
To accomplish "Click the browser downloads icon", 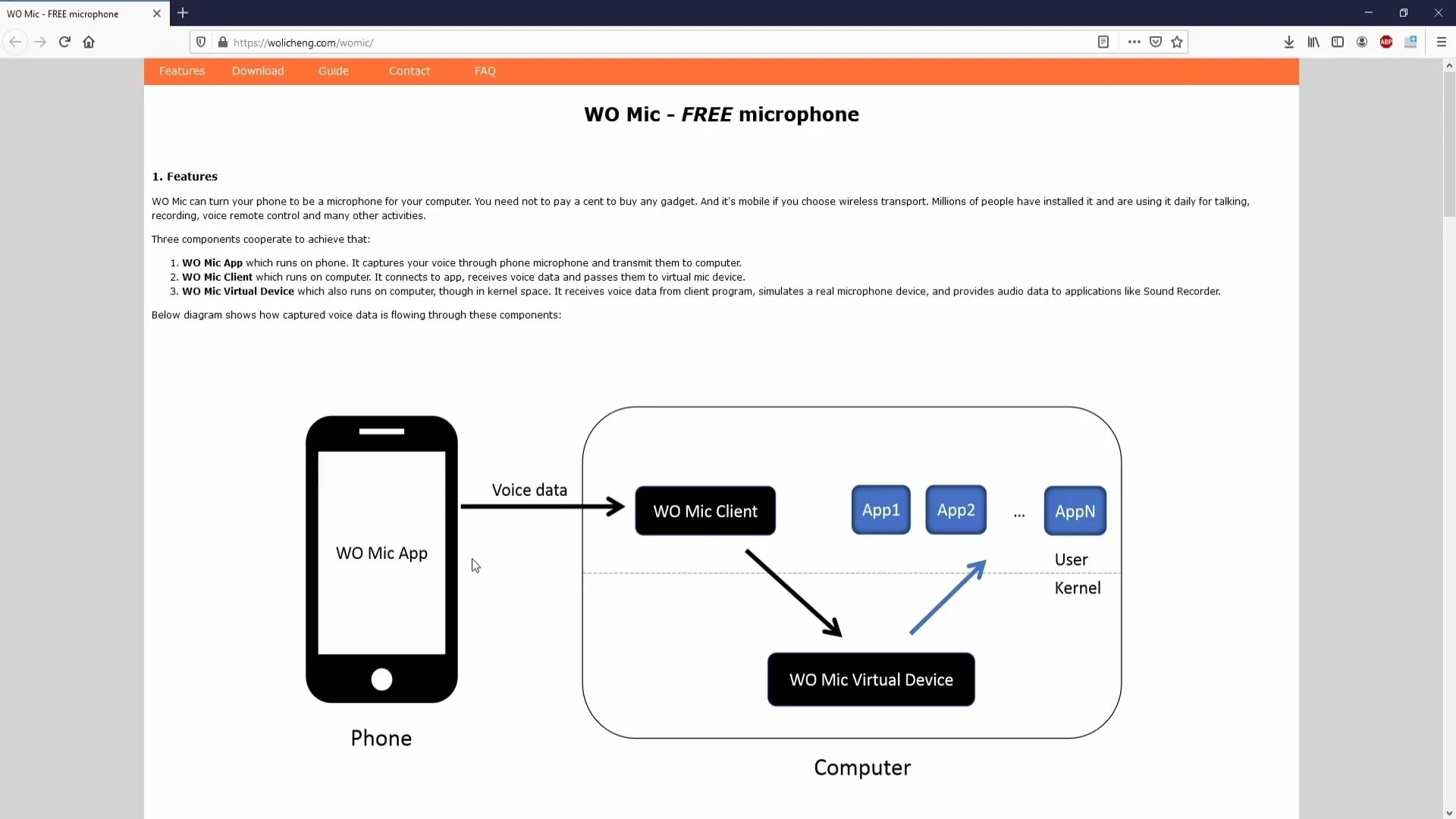I will point(1289,42).
